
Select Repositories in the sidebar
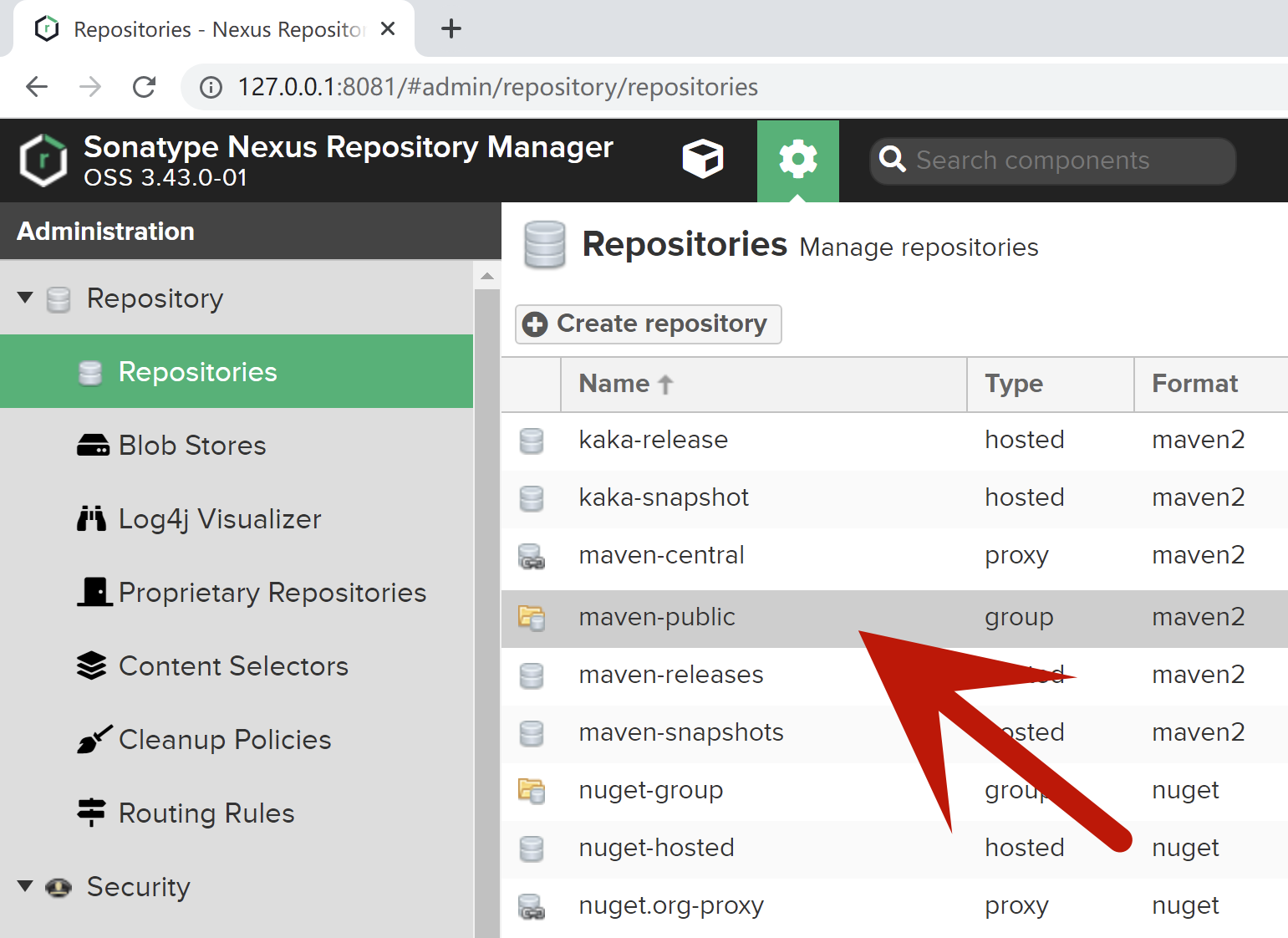197,372
